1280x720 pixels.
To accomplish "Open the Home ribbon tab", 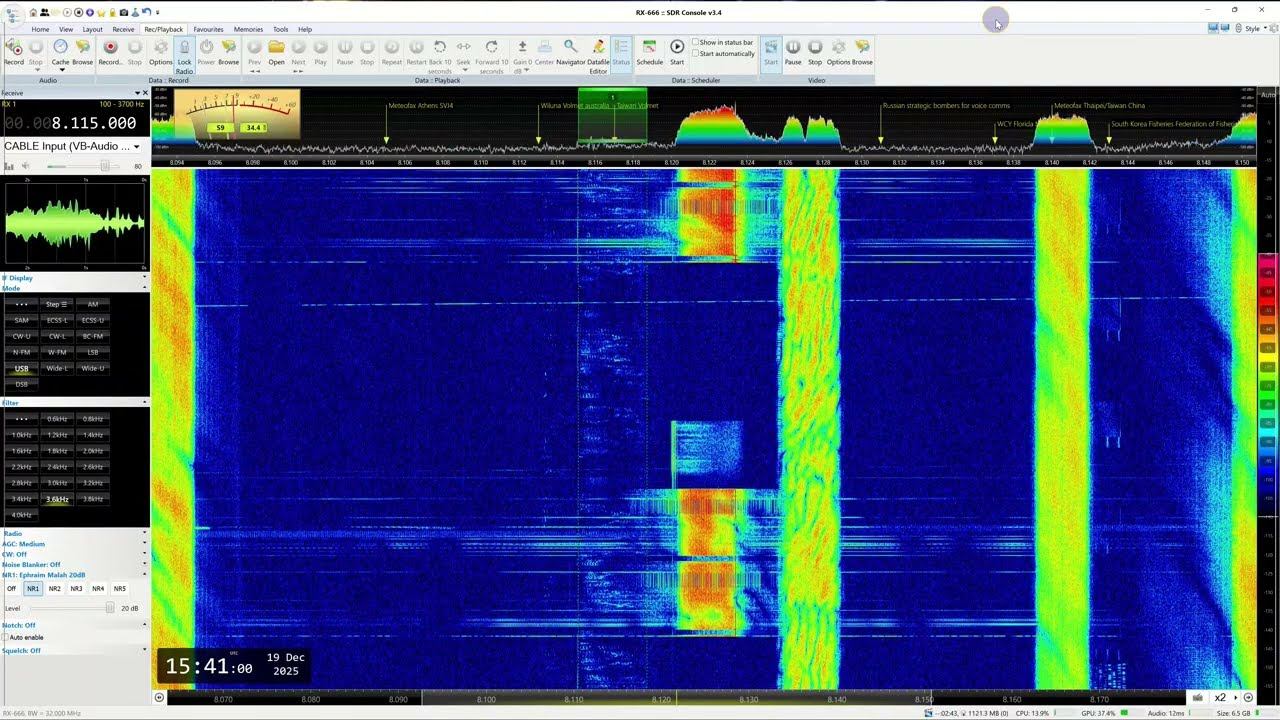I will pyautogui.click(x=40, y=29).
